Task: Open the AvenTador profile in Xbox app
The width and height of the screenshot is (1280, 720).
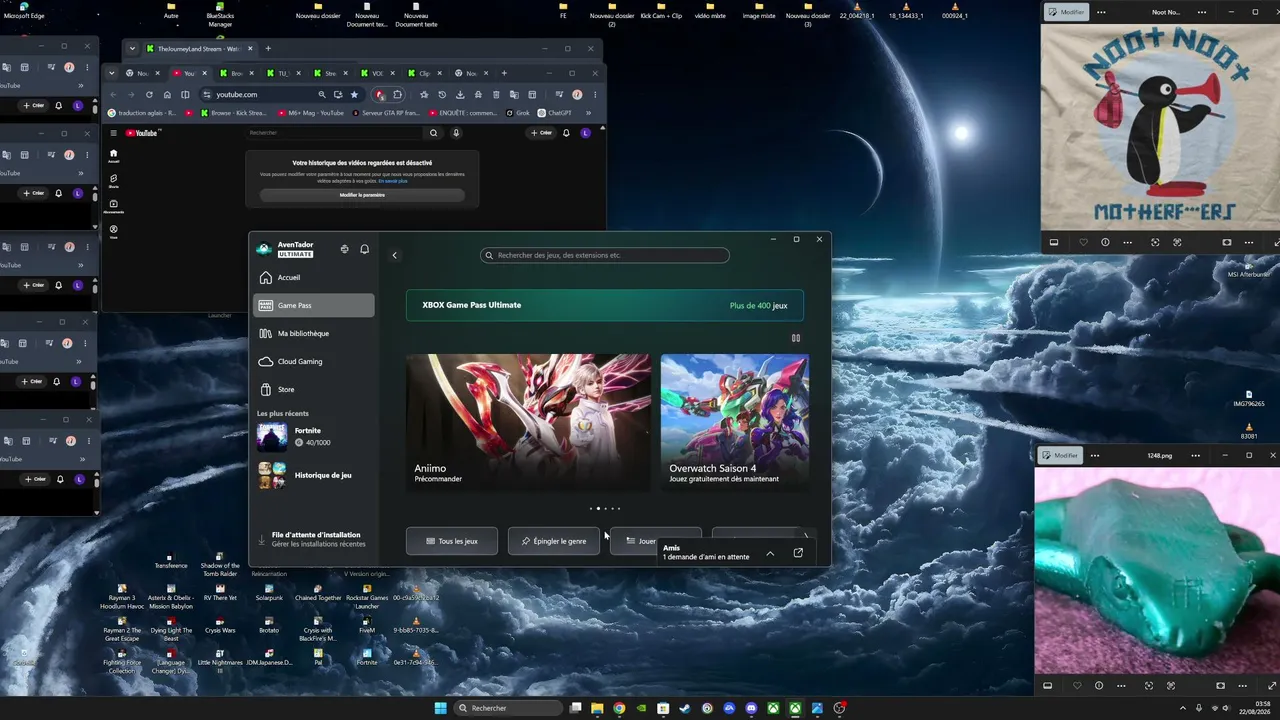Action: coord(286,249)
